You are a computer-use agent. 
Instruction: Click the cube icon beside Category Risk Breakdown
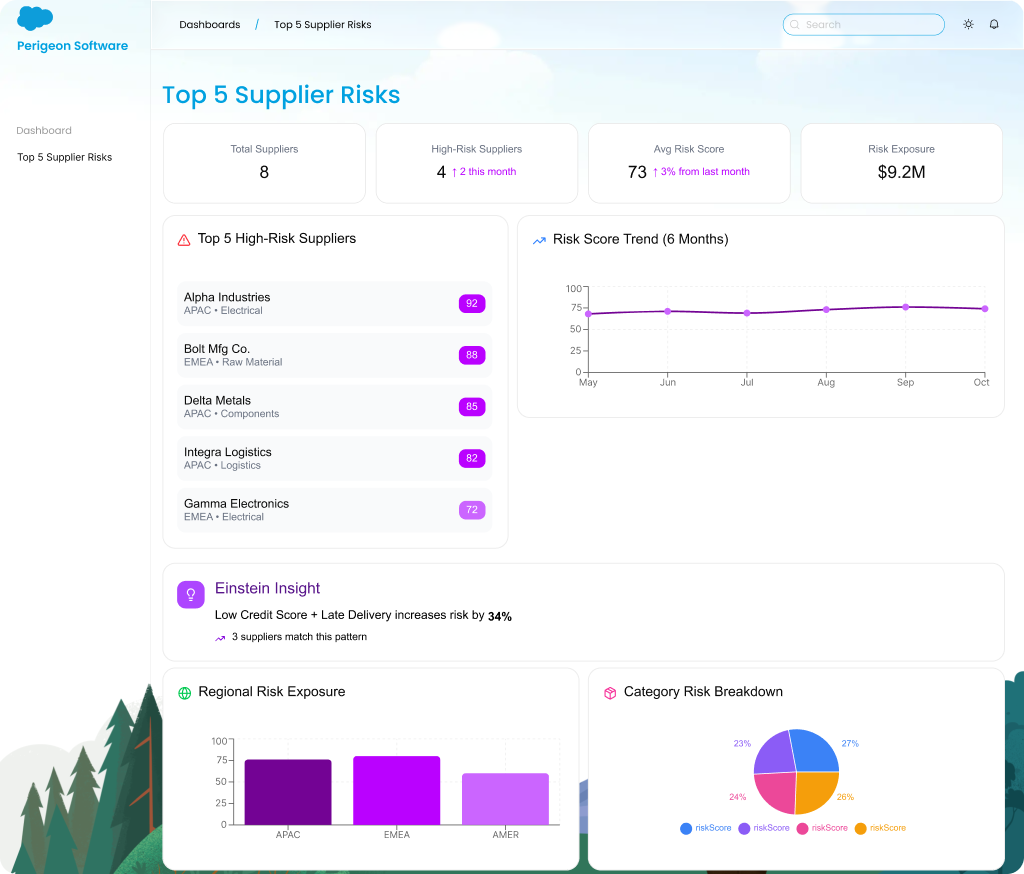click(610, 693)
